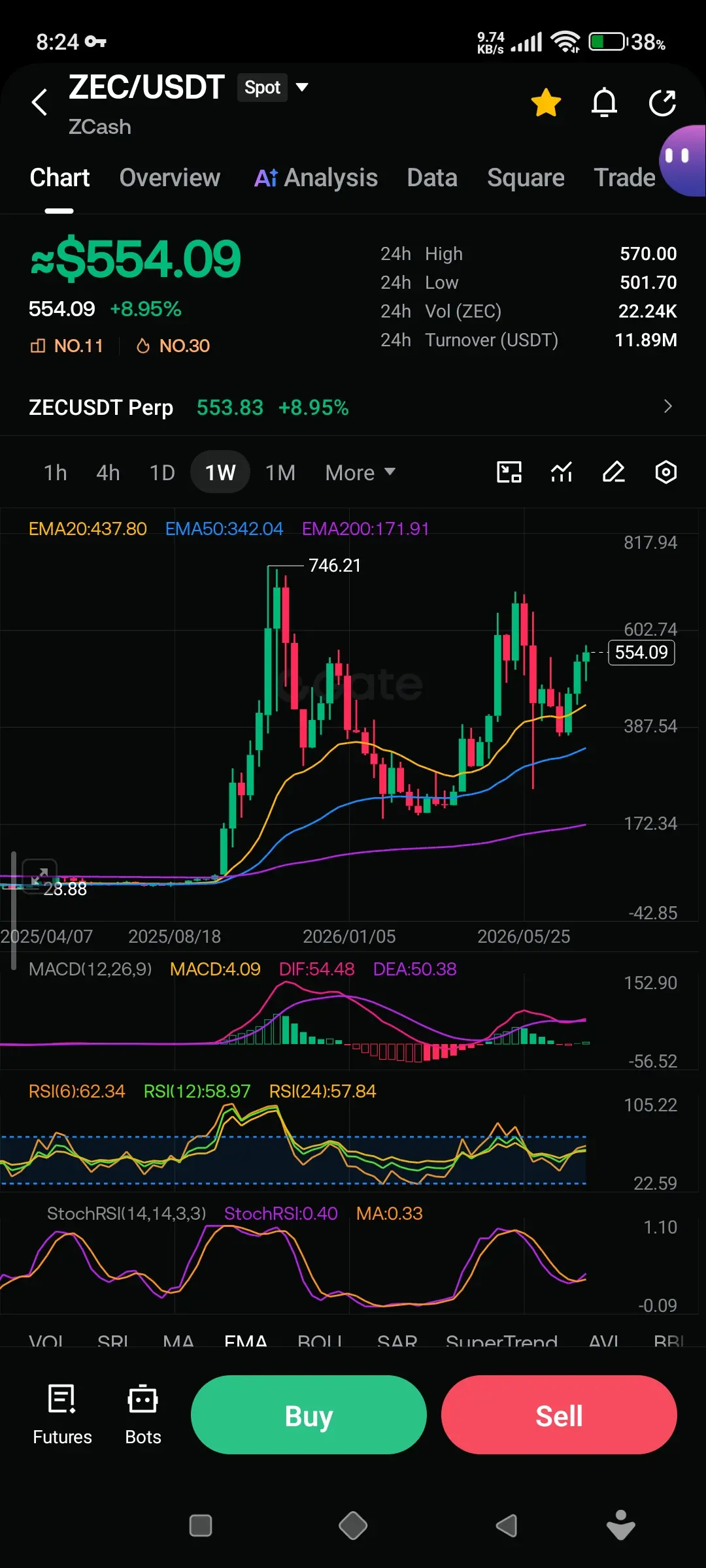Switch to the Overview tab
The height and width of the screenshot is (1568, 706).
pyautogui.click(x=170, y=178)
